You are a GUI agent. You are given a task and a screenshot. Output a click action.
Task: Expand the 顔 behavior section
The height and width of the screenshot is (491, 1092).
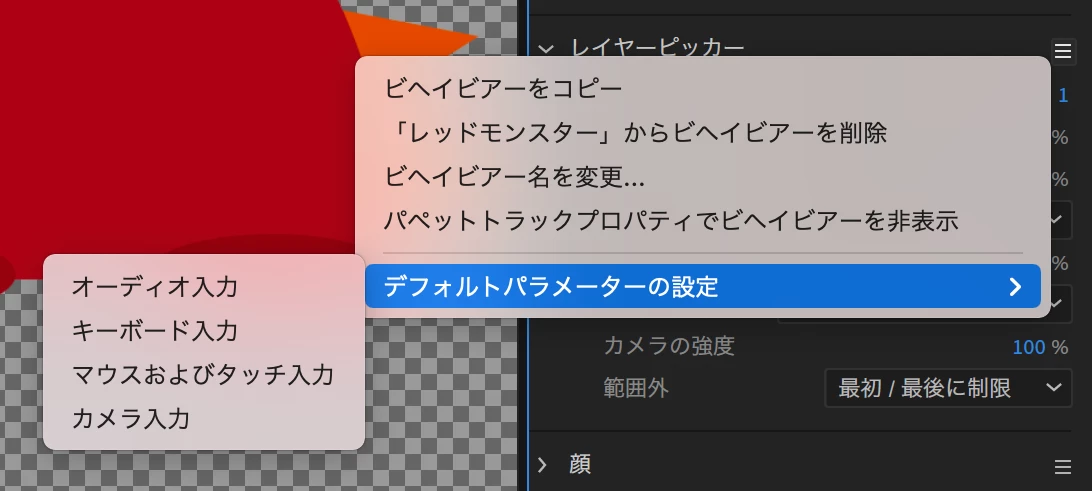(x=543, y=465)
